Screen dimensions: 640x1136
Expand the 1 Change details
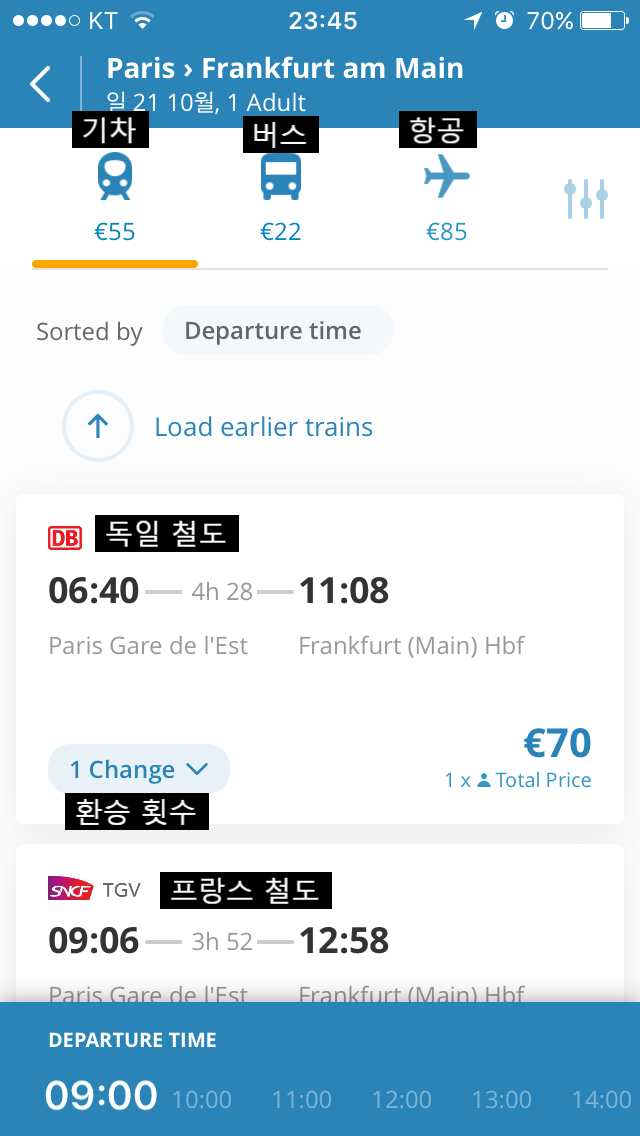pyautogui.click(x=138, y=770)
